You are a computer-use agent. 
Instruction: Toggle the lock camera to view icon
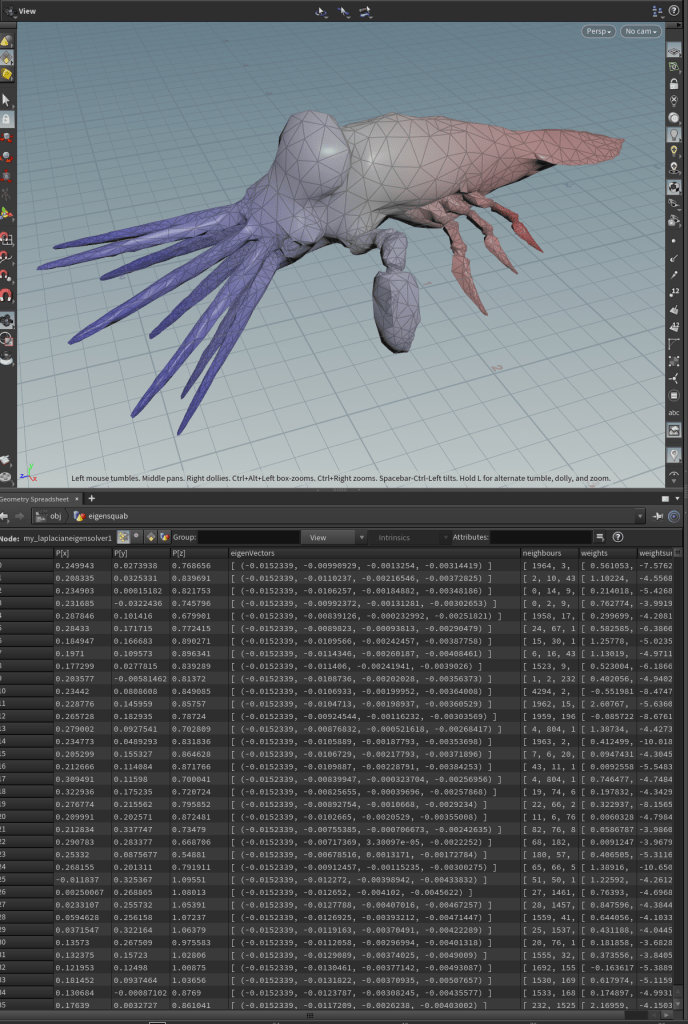pyautogui.click(x=675, y=84)
